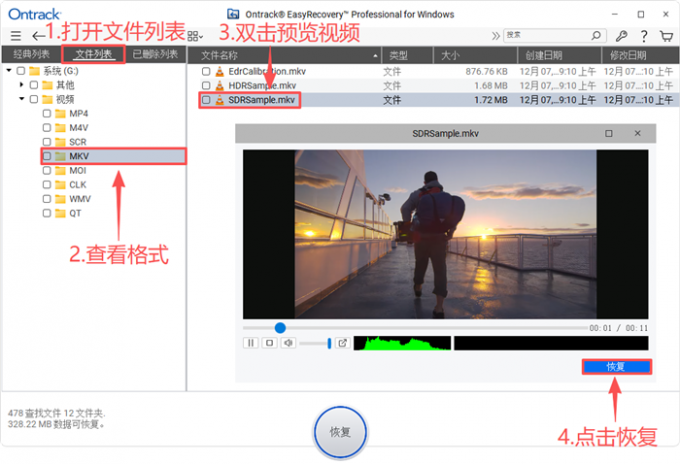680x464 pixels.
Task: Select the MOI folder icon
Action: click(60, 170)
